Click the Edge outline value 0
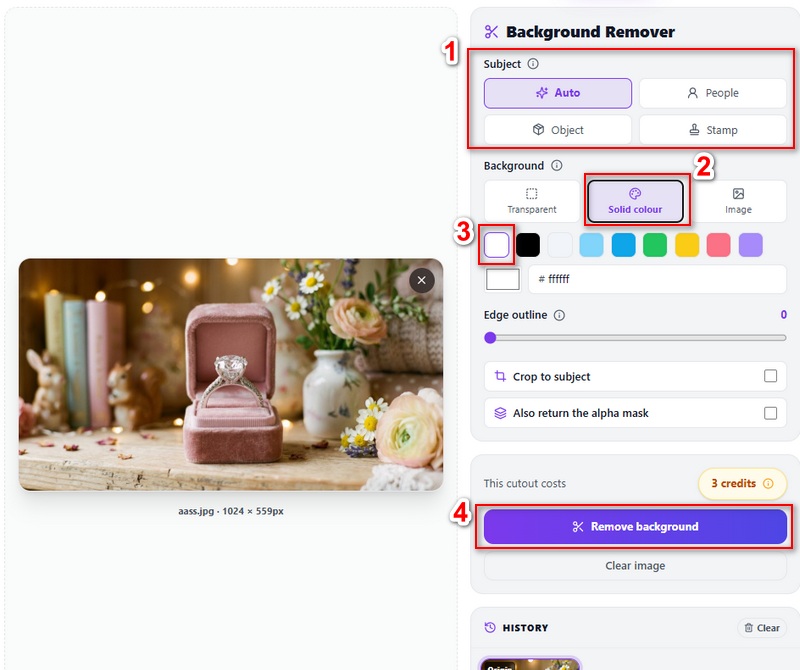Screen dimensions: 800x670 coord(783,315)
